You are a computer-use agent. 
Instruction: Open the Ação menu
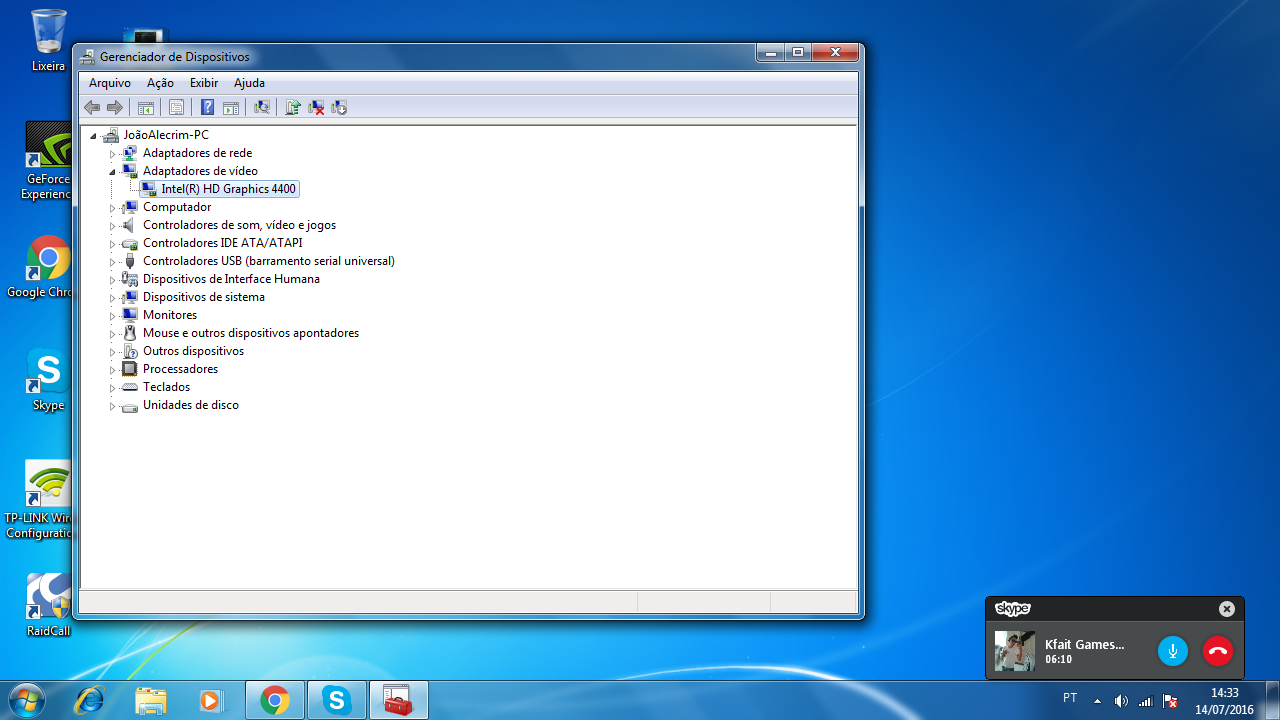(x=160, y=83)
